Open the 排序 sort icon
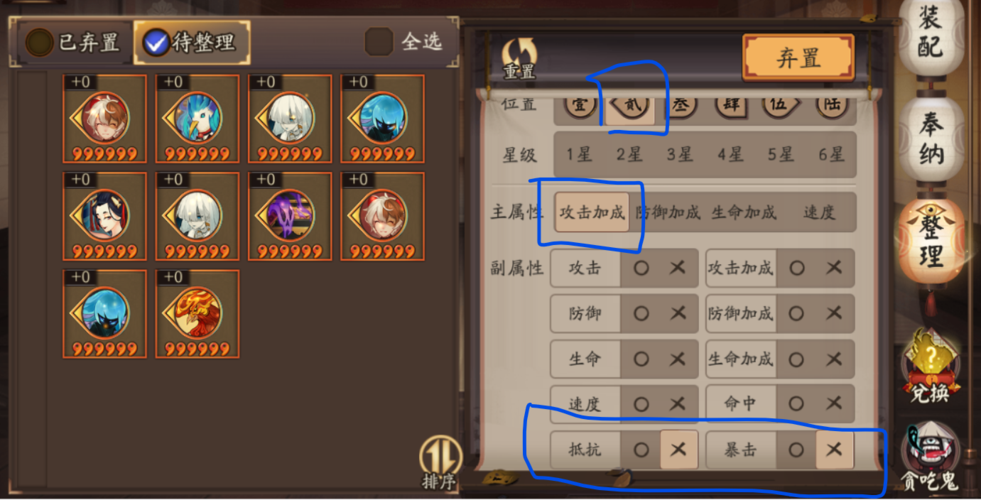Image resolution: width=981 pixels, height=500 pixels. pyautogui.click(x=440, y=462)
